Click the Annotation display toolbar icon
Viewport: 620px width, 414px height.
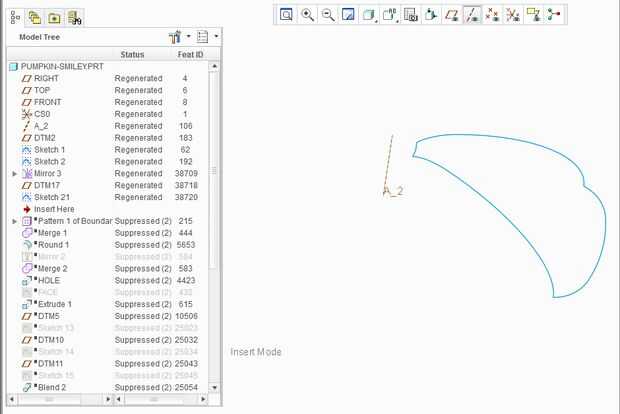coord(431,15)
